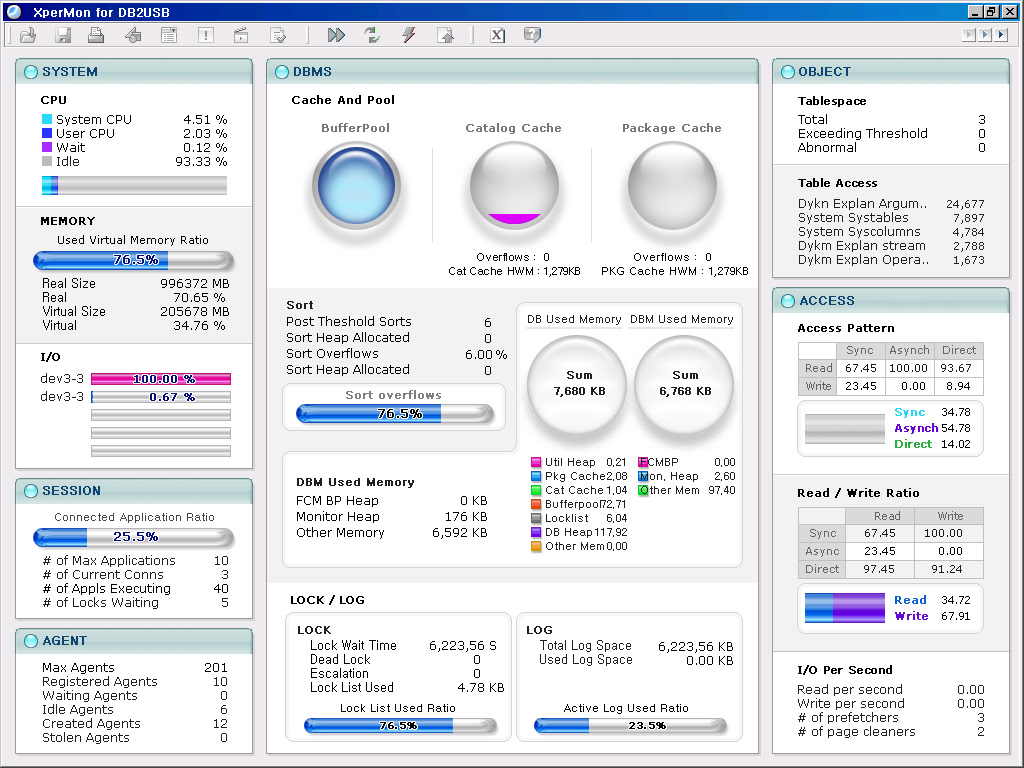Click the System CPU cyan color swatch
This screenshot has width=1024, height=768.
pyautogui.click(x=47, y=120)
